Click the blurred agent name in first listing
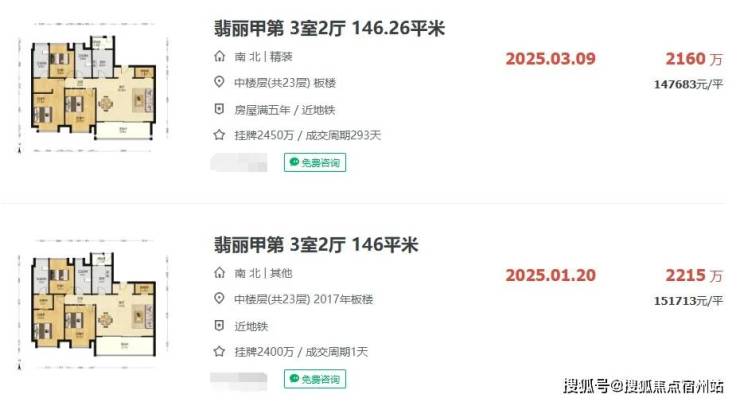Image resolution: width=740 pixels, height=402 pixels. click(239, 163)
